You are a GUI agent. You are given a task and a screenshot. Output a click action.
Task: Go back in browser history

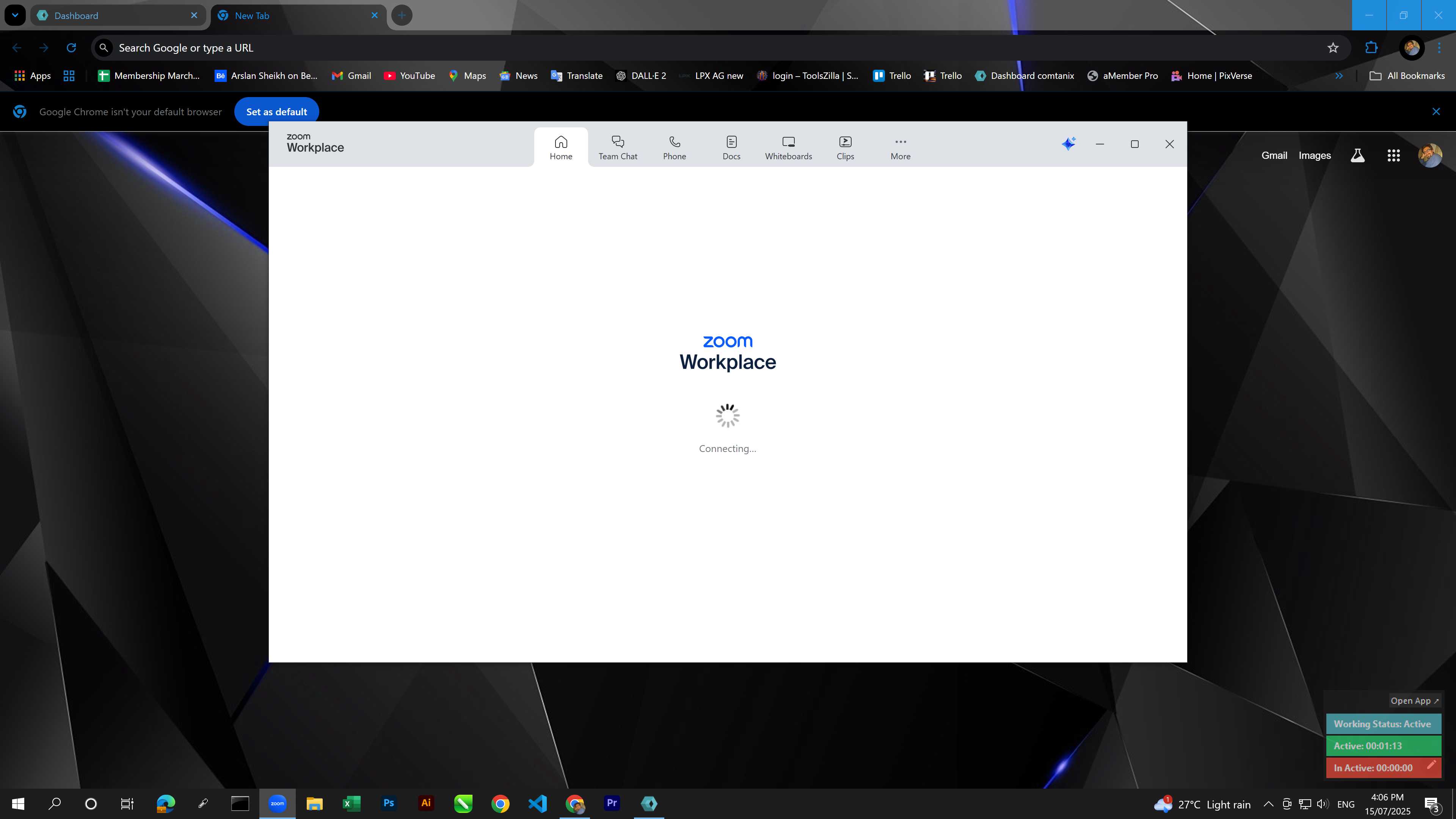point(17,47)
